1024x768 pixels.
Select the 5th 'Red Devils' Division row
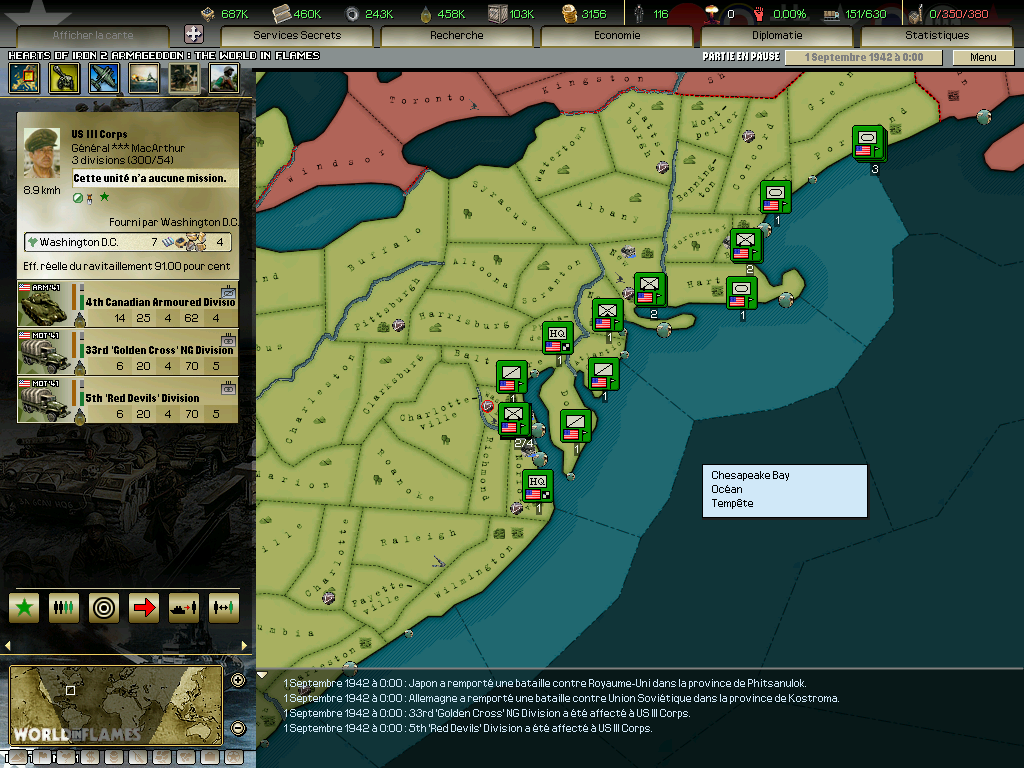click(x=127, y=400)
